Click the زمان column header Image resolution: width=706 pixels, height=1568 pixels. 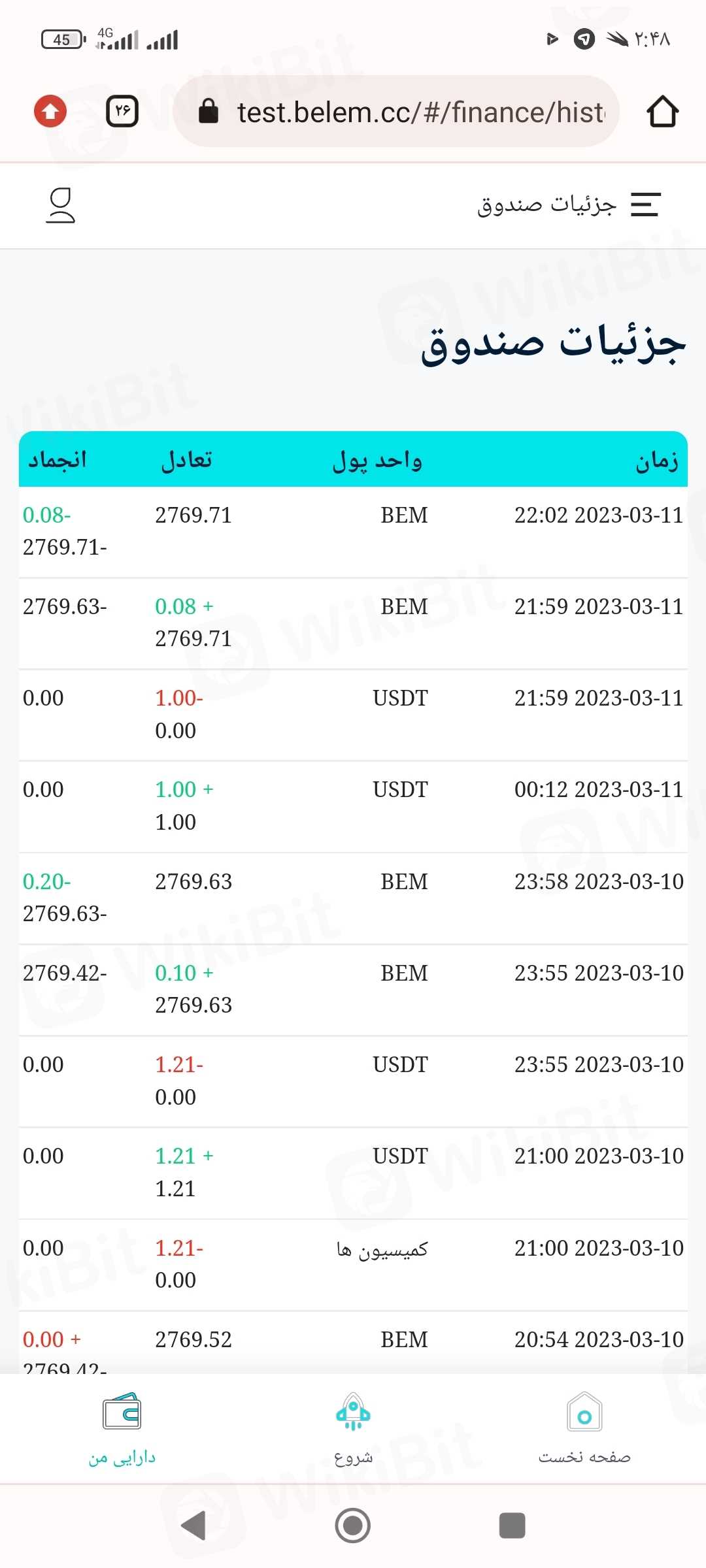click(656, 461)
